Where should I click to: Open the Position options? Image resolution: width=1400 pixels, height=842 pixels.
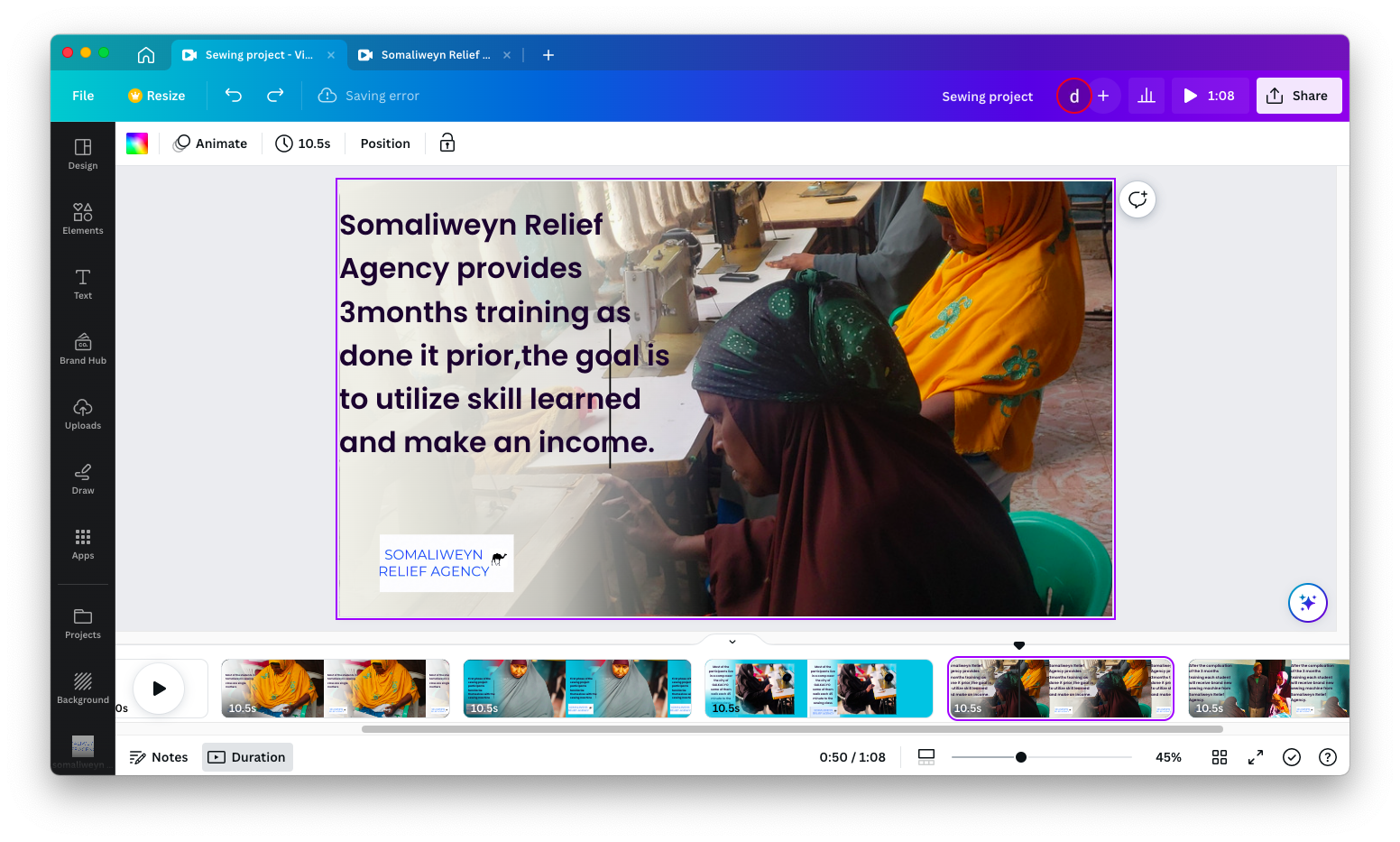point(385,143)
